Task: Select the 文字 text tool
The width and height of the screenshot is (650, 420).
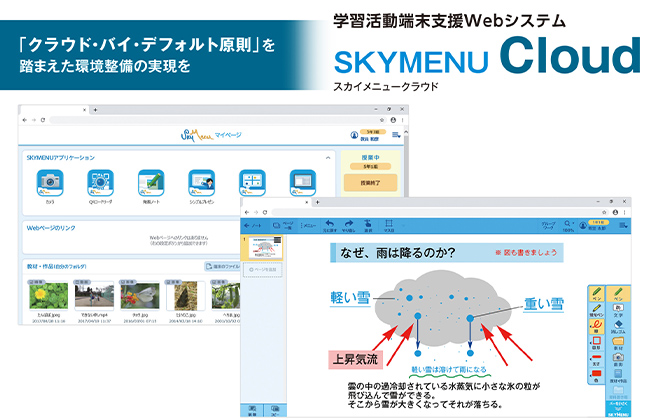Action: (x=618, y=310)
